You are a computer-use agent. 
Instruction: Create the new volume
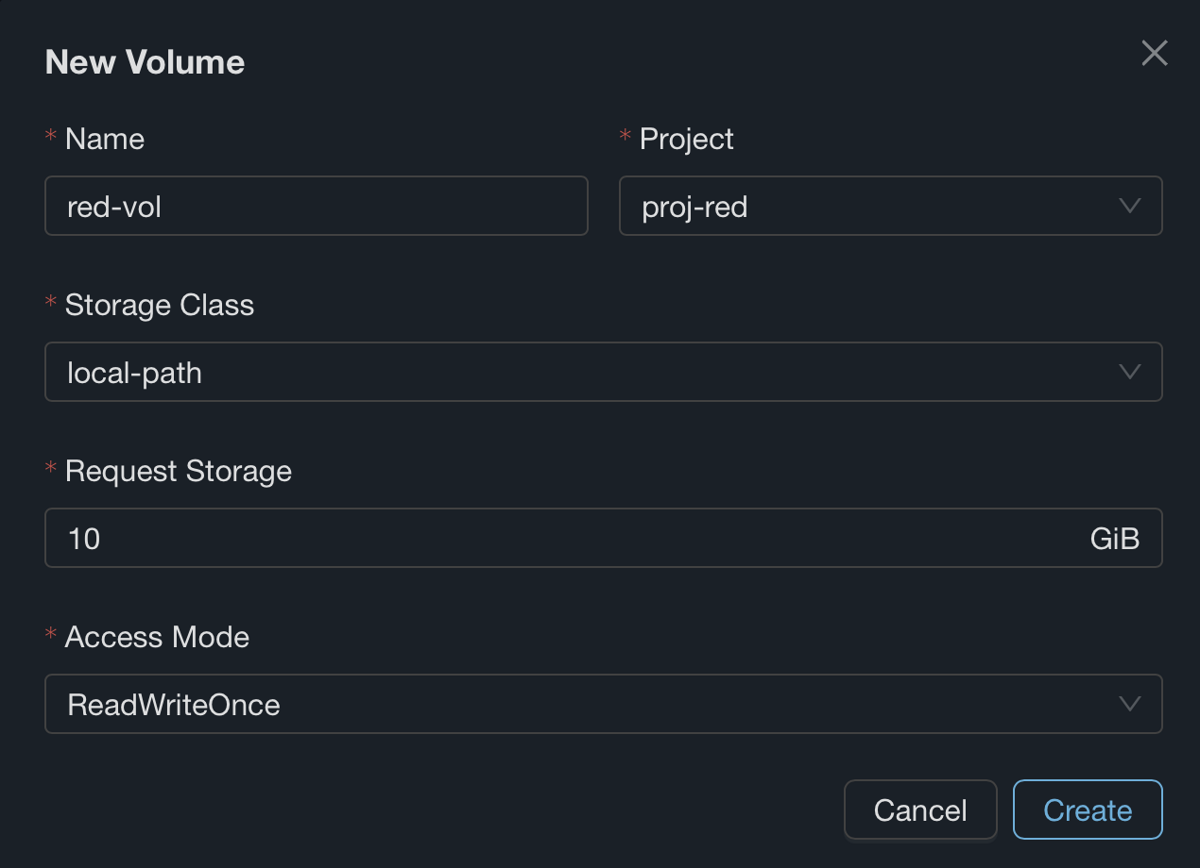point(1087,809)
